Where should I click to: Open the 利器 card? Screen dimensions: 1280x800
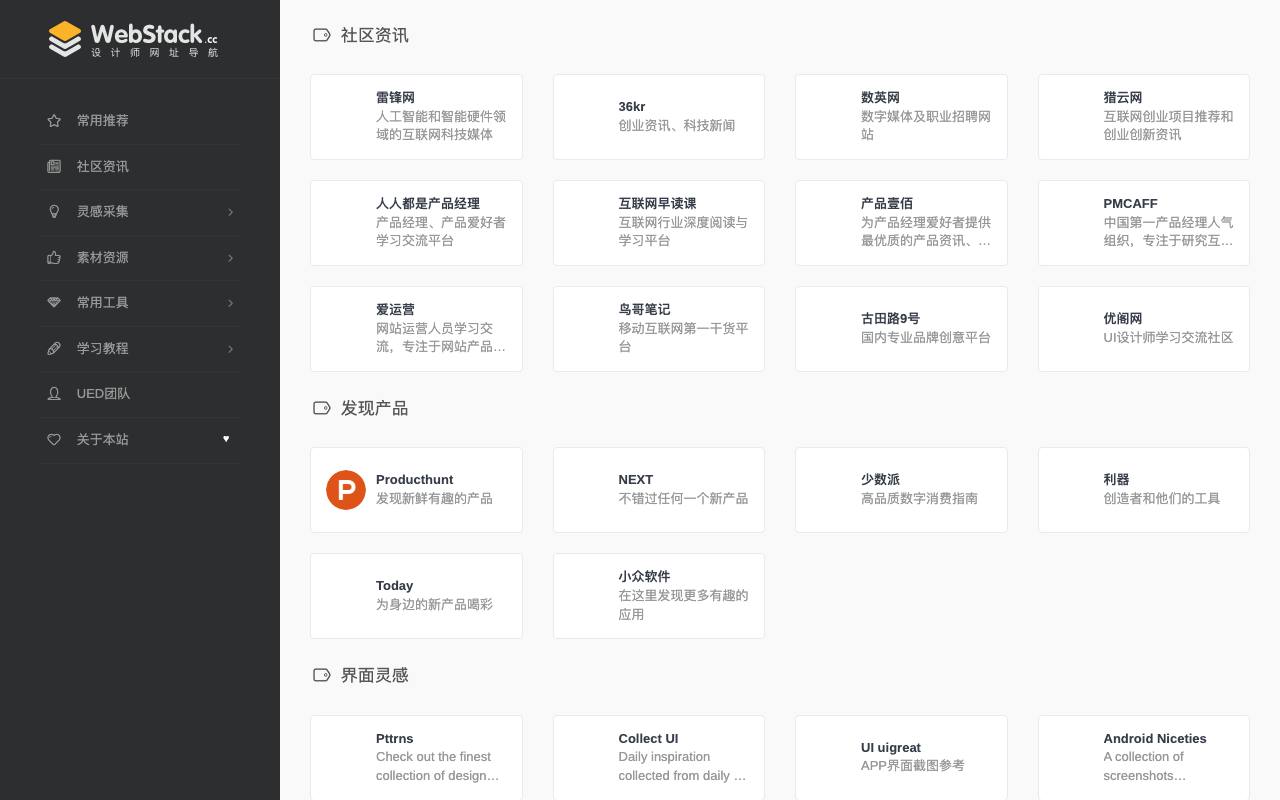pyautogui.click(x=1144, y=490)
